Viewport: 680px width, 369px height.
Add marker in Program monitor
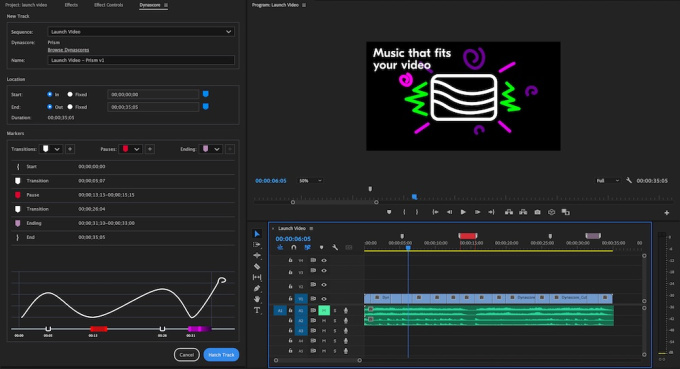pyautogui.click(x=389, y=212)
